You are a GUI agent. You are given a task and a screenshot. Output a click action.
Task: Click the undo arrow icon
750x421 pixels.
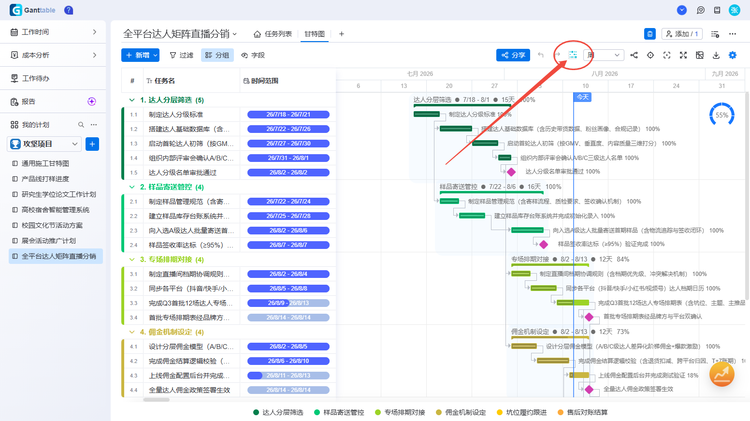540,55
